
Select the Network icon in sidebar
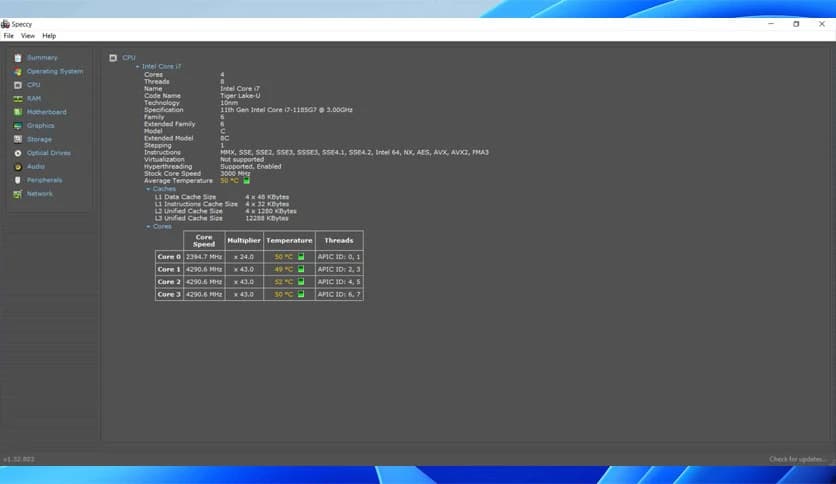tap(18, 194)
